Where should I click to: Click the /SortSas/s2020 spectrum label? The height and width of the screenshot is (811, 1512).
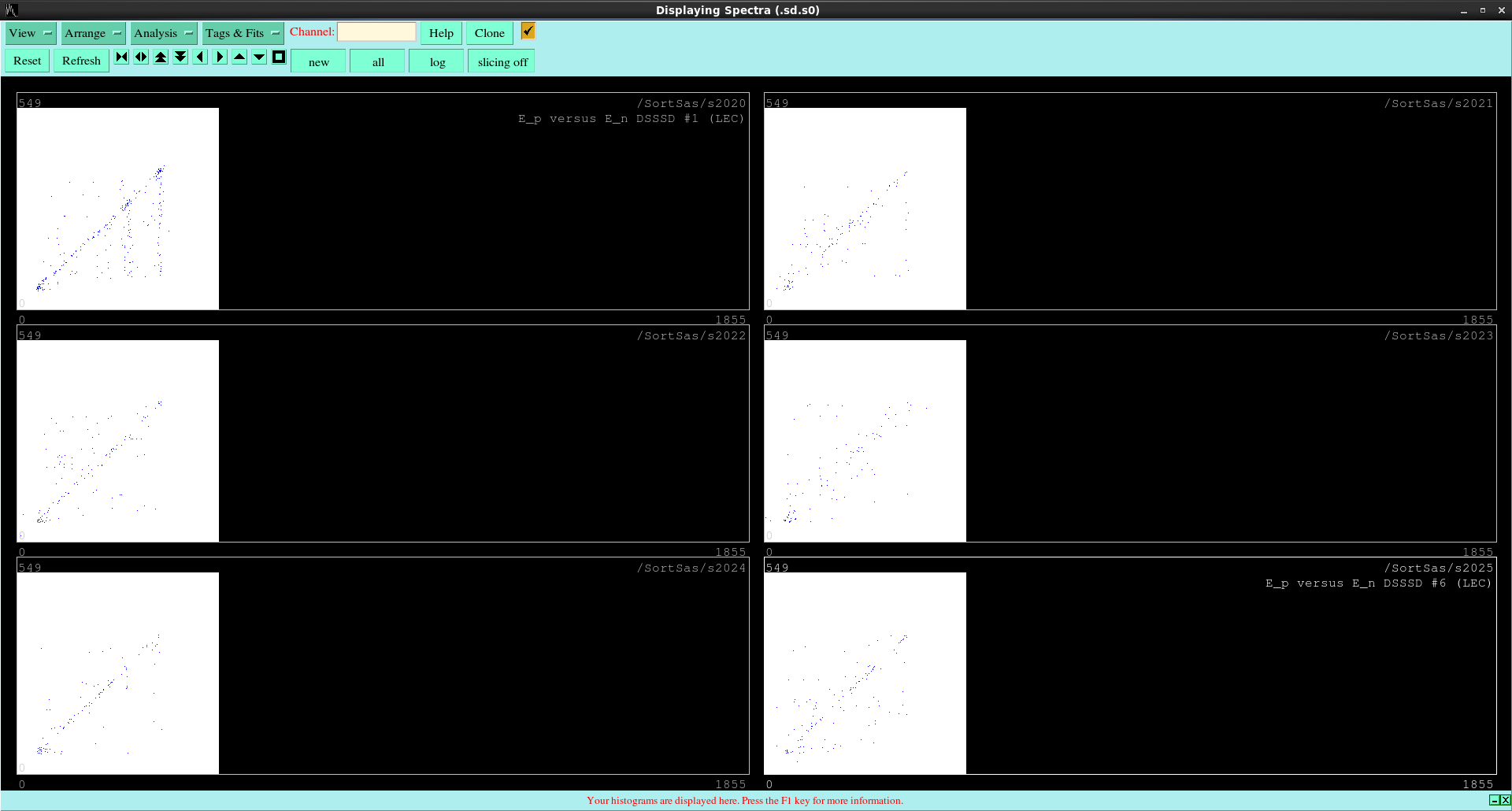coord(691,103)
